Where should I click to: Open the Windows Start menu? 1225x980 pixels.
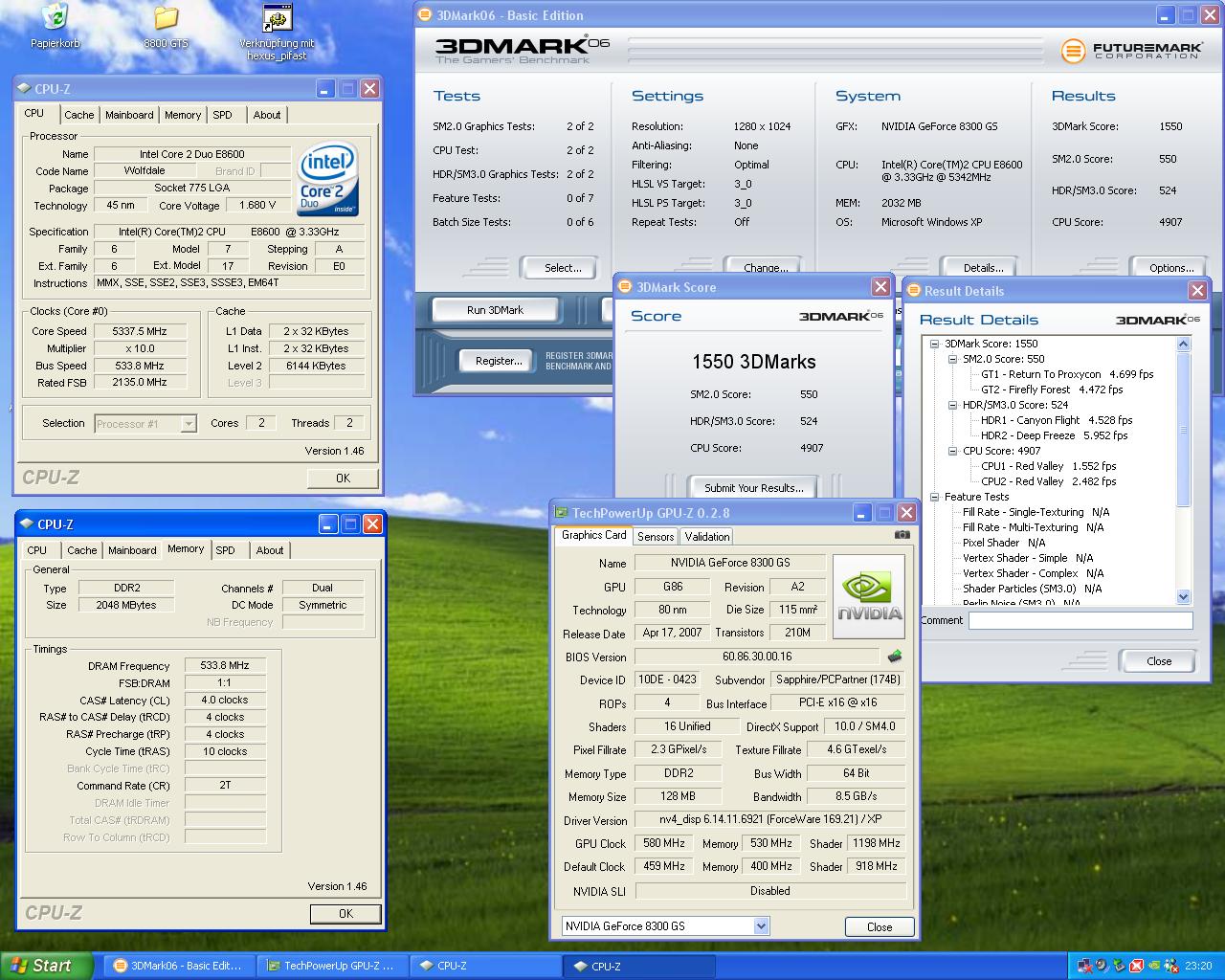[x=47, y=966]
